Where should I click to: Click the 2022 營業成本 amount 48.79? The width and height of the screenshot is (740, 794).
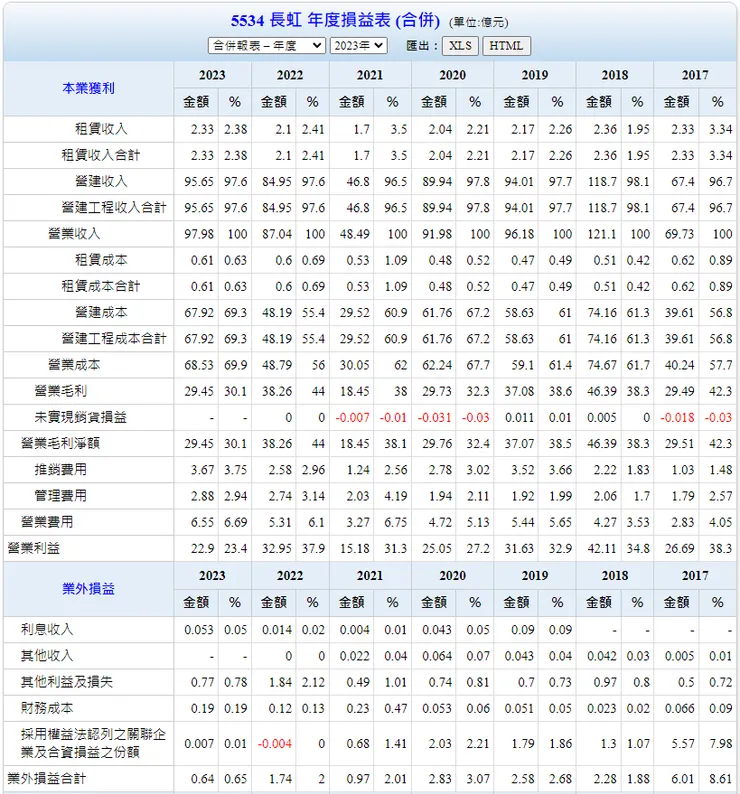coord(277,365)
